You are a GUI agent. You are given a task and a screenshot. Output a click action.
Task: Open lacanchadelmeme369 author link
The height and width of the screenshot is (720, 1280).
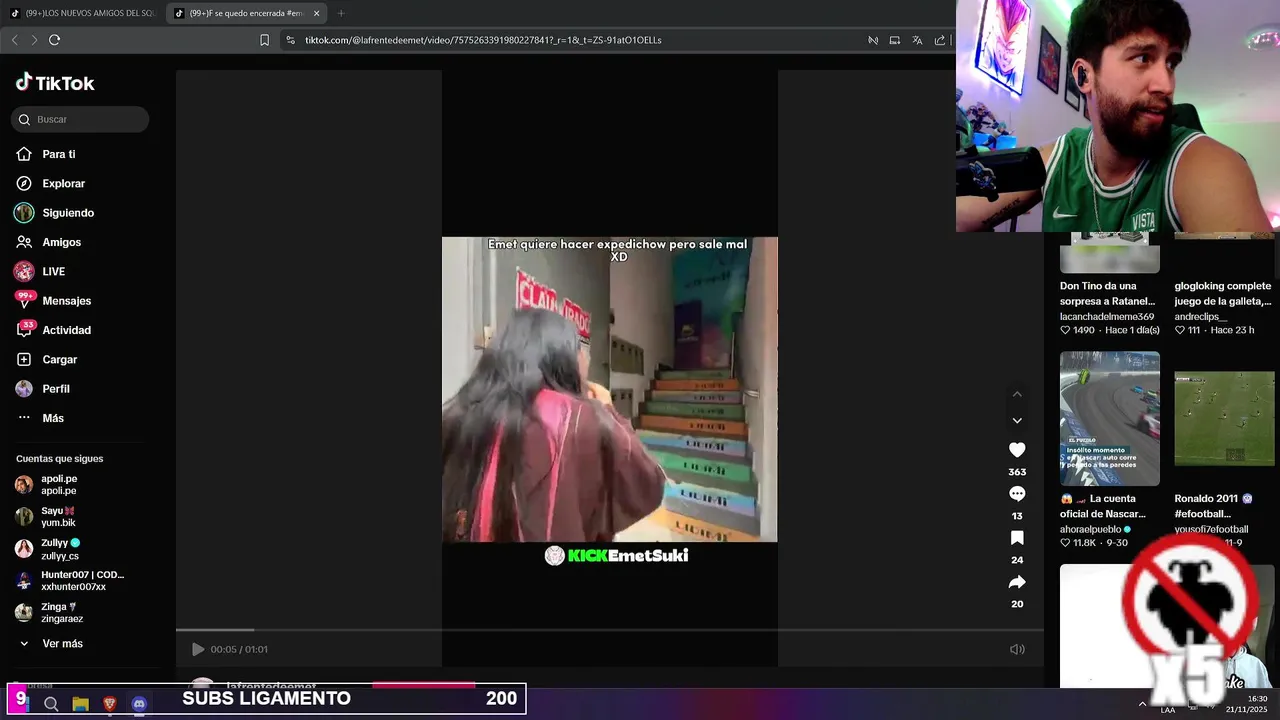pyautogui.click(x=1107, y=316)
